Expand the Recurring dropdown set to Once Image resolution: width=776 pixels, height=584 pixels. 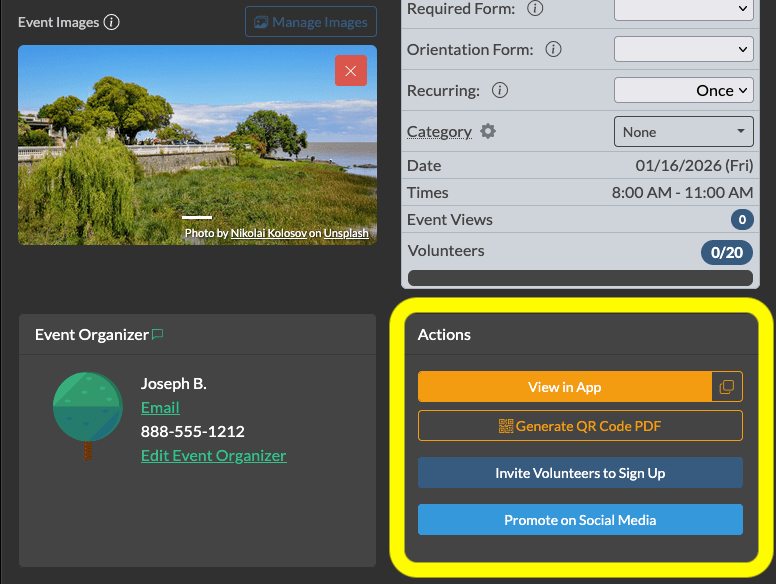(683, 90)
